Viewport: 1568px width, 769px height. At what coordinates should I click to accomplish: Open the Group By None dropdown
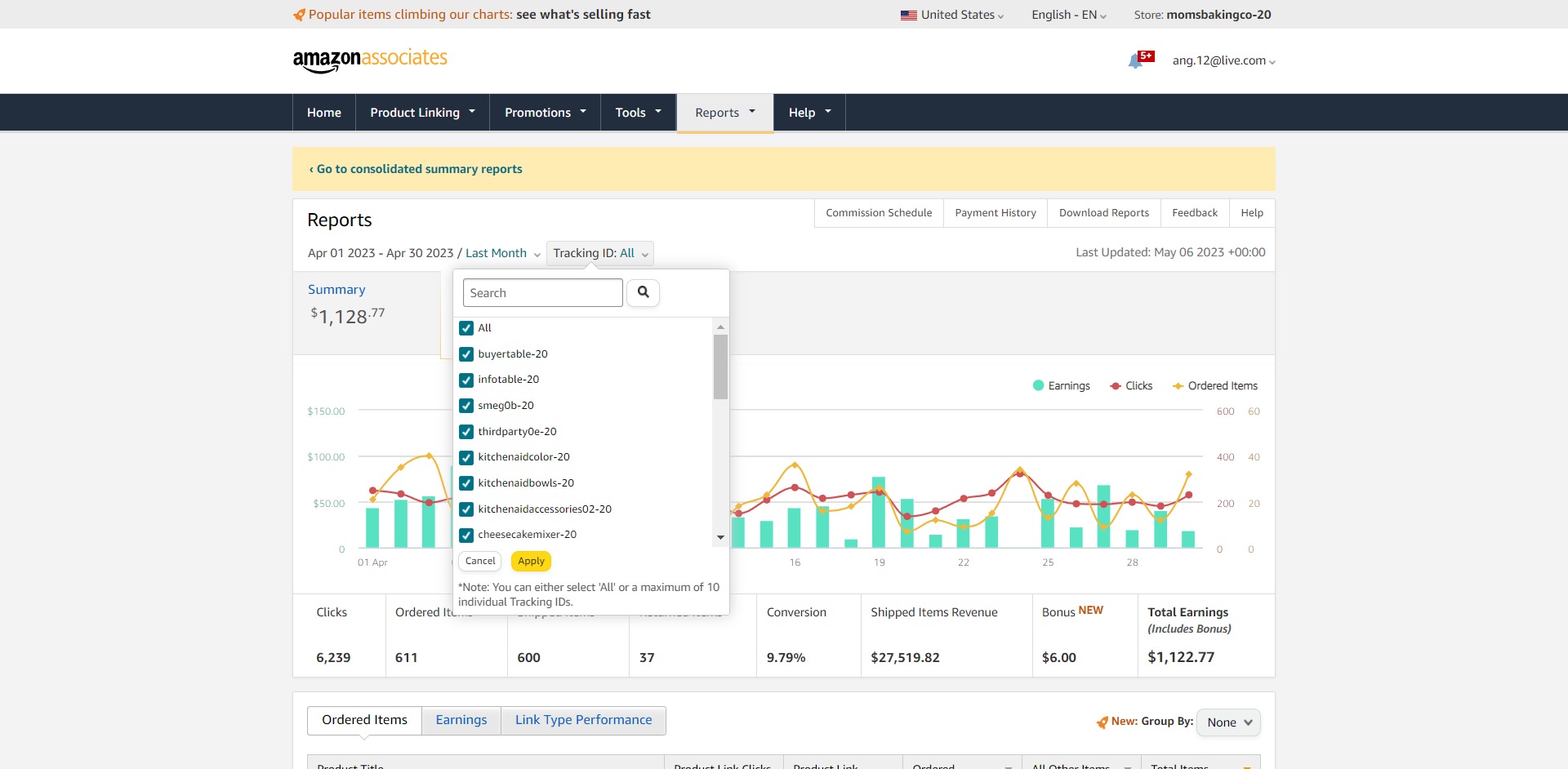point(1228,722)
